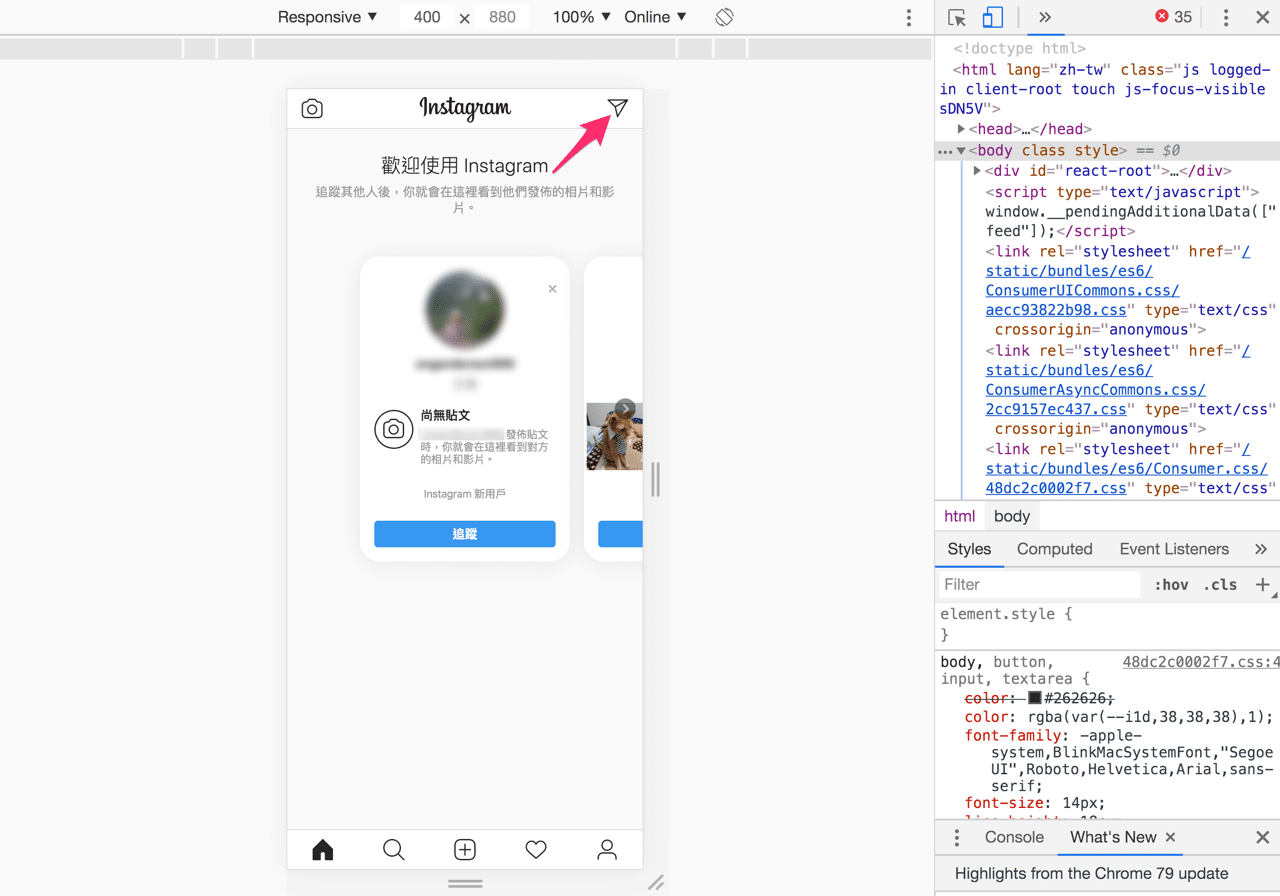Open the activity heart icon
The height and width of the screenshot is (896, 1280).
[536, 850]
